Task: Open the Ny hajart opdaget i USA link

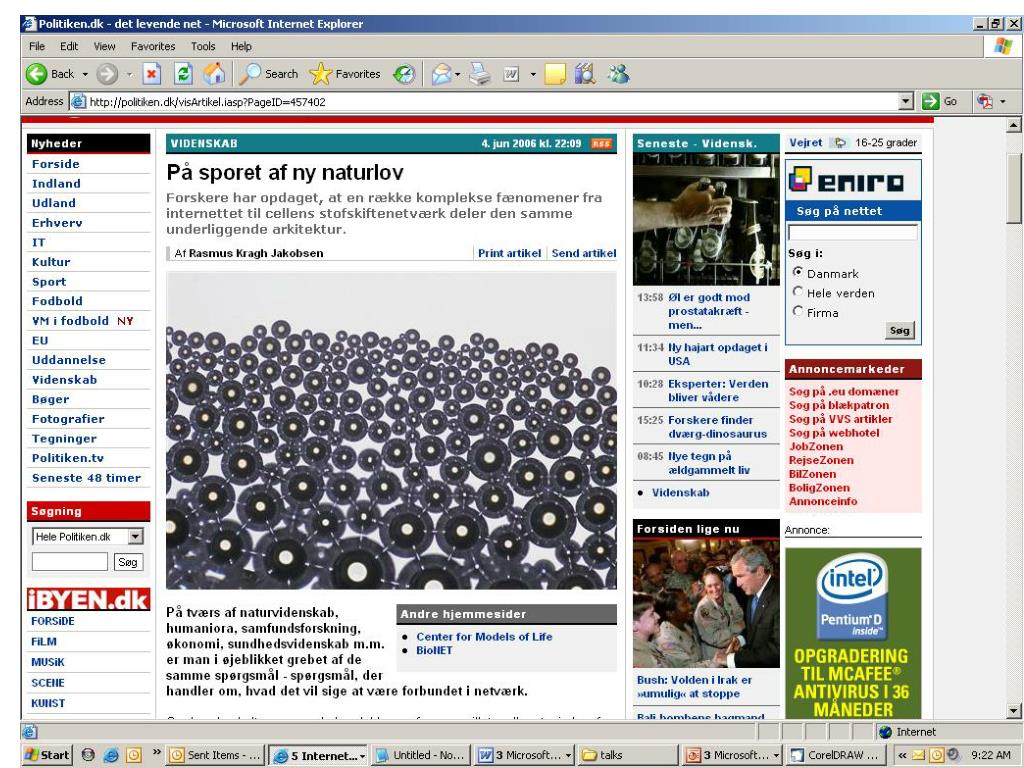Action: point(717,354)
